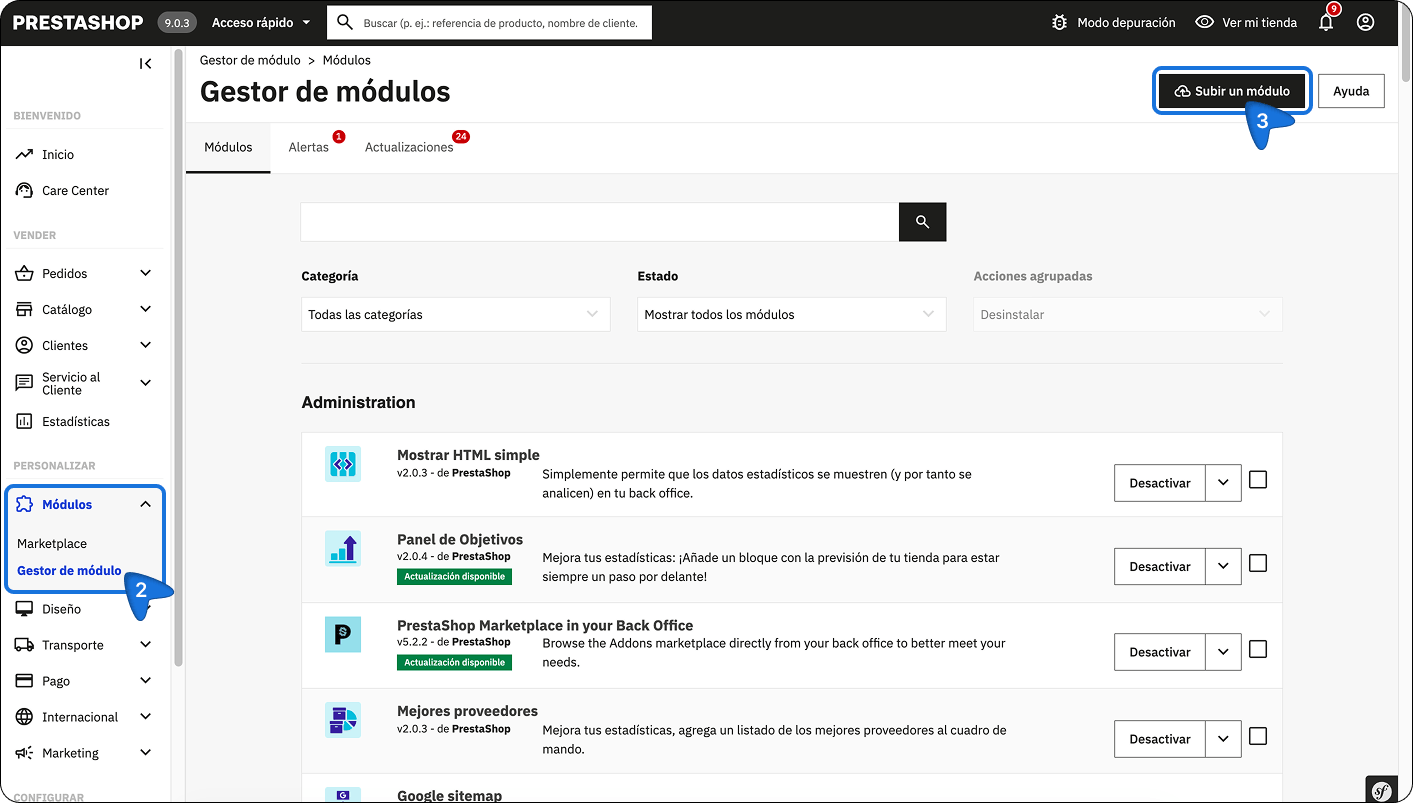Click the Servicio al Cliente chat icon
1413x803 pixels.
click(x=25, y=383)
